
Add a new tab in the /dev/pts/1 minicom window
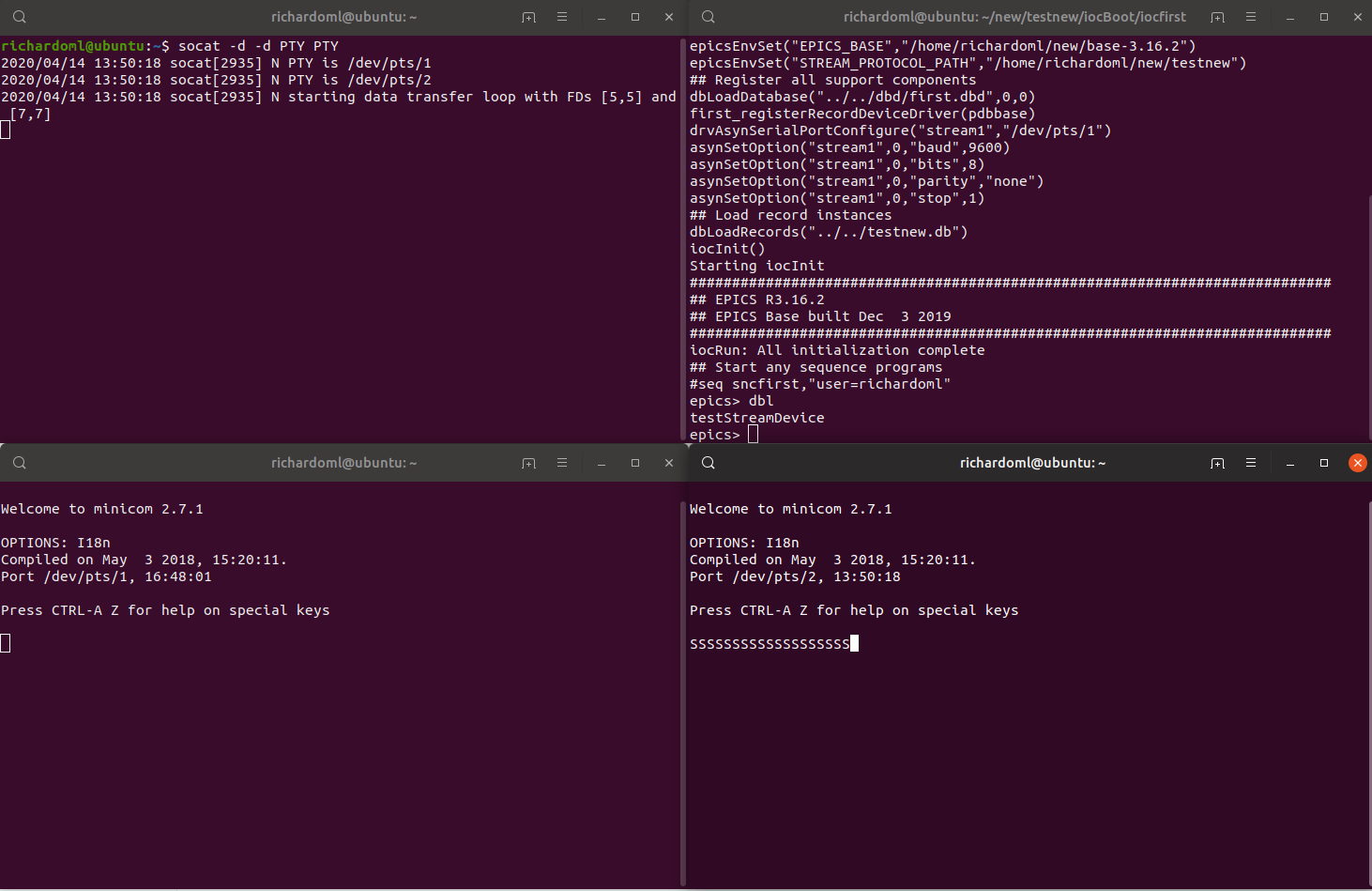pyautogui.click(x=528, y=463)
